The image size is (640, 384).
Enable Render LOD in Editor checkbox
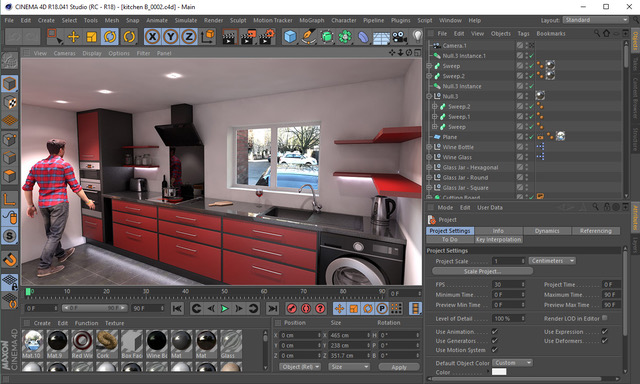[x=604, y=318]
